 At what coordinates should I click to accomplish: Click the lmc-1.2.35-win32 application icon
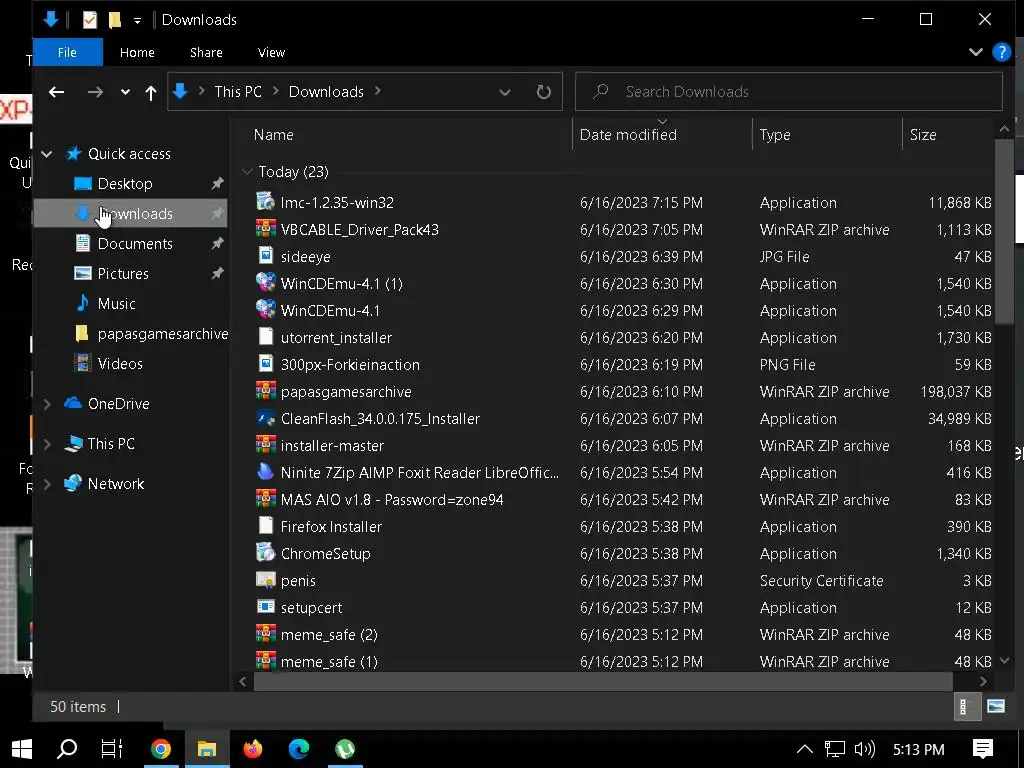[x=265, y=201]
